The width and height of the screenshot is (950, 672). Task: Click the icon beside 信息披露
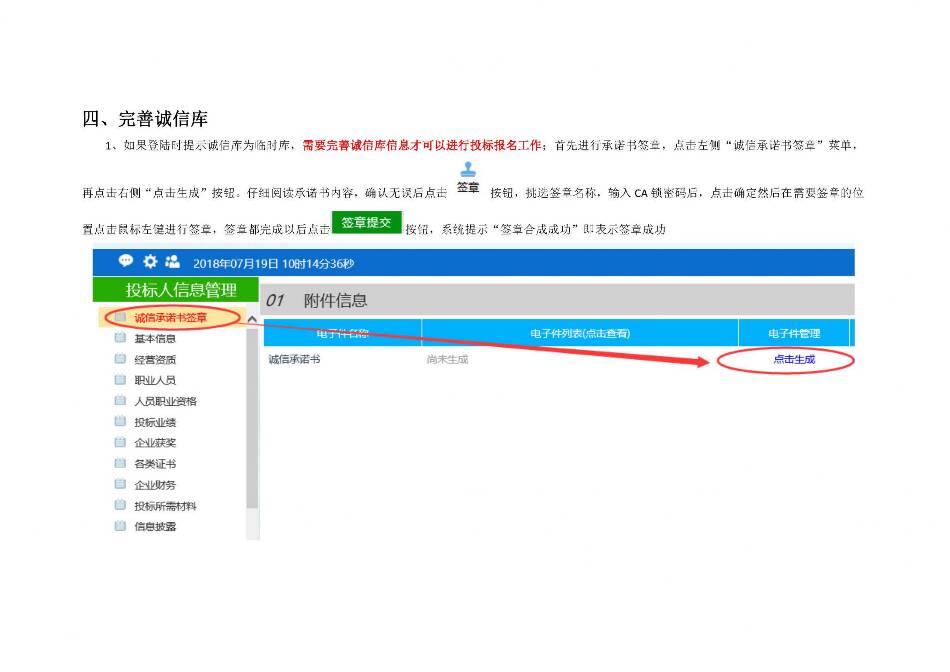(120, 526)
